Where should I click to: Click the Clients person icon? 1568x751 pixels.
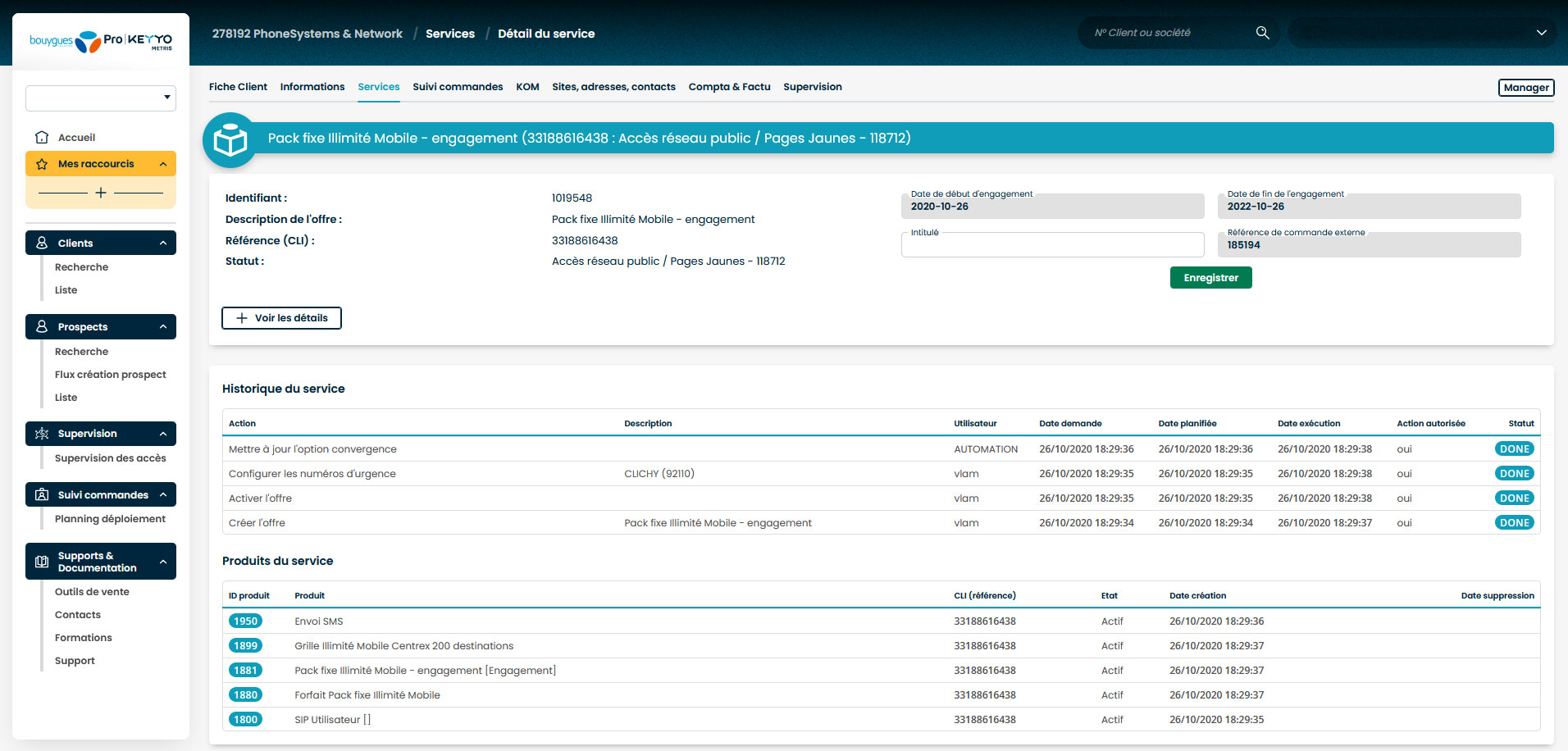(42, 244)
